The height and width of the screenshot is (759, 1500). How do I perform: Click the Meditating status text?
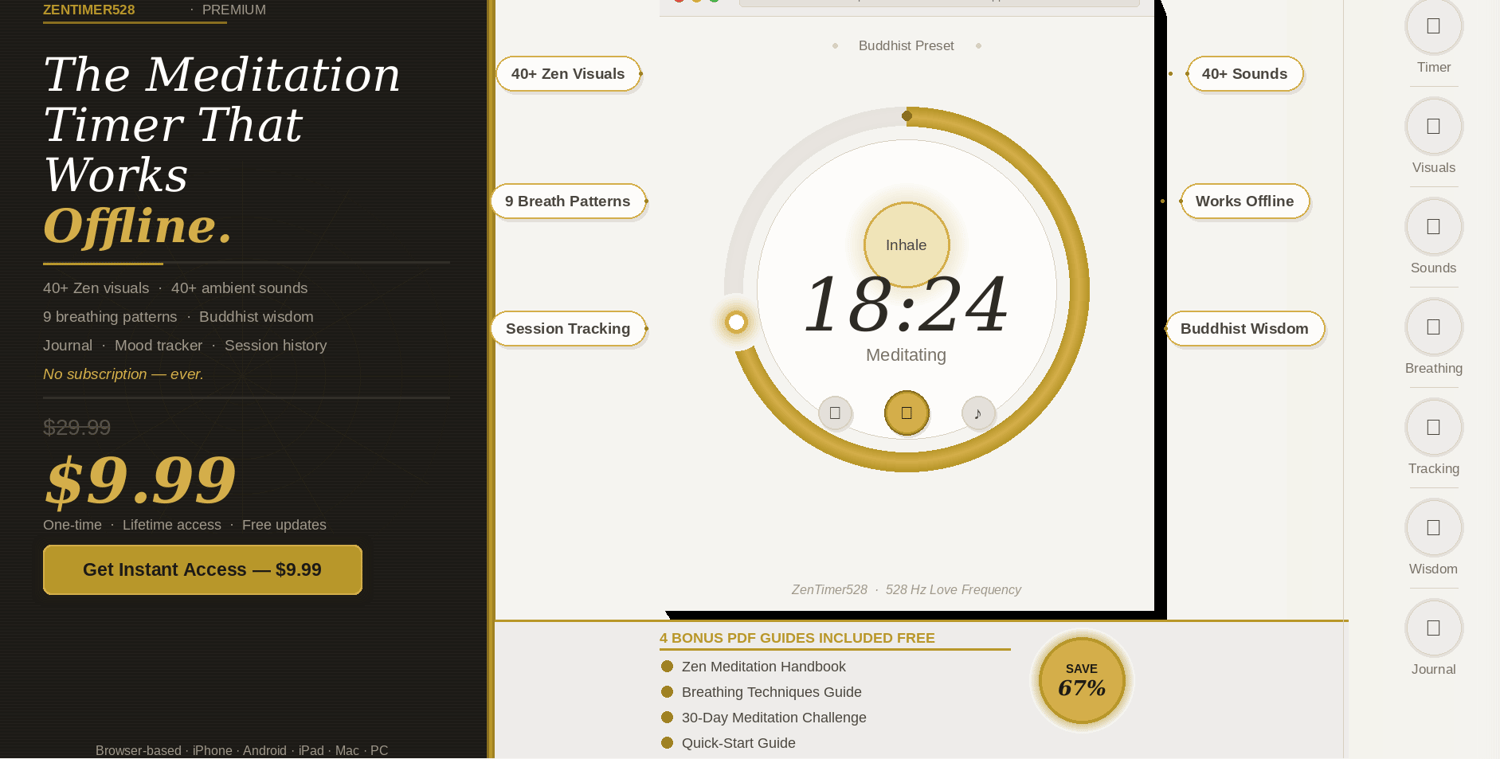(906, 355)
